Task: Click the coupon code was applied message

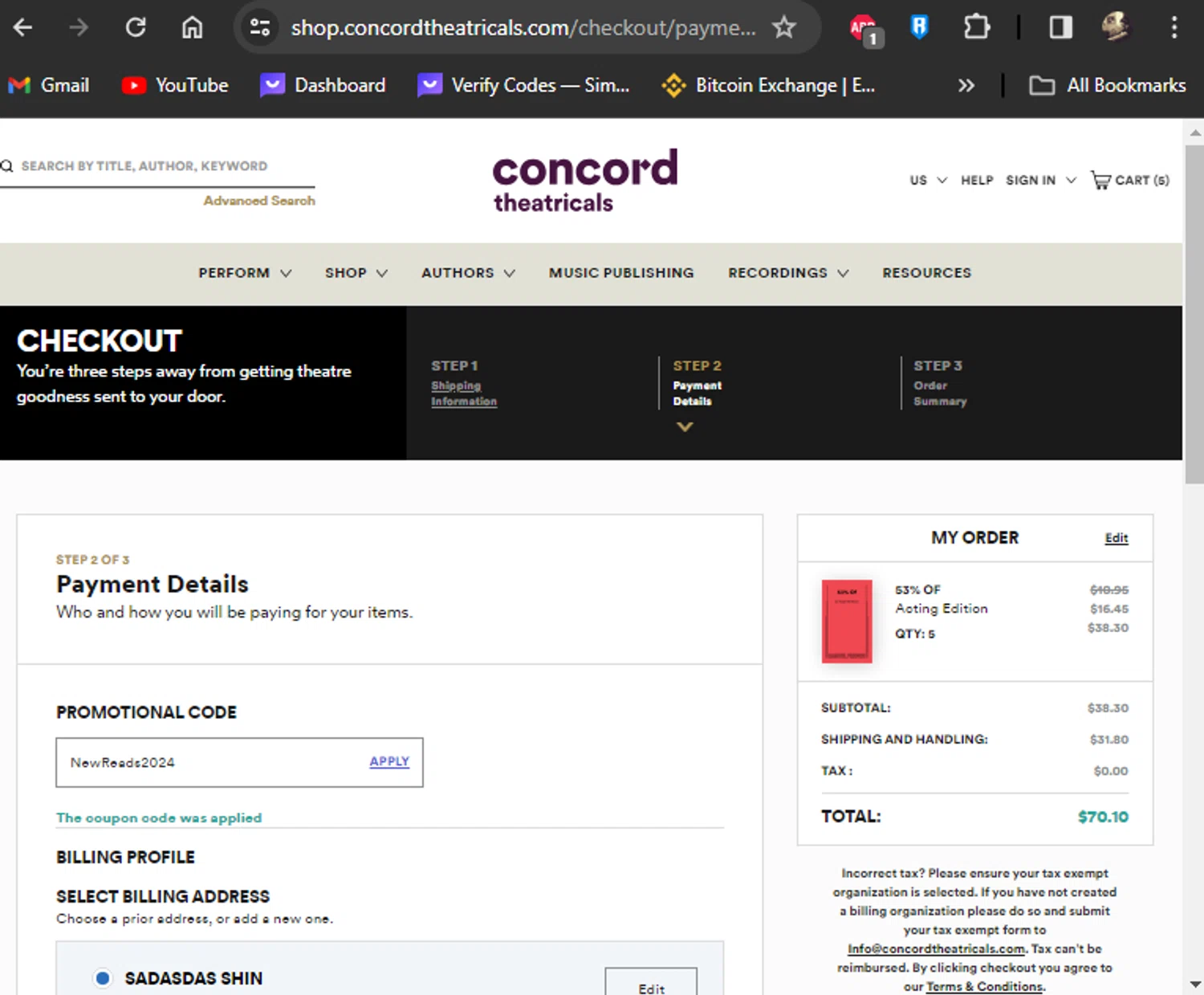Action: 159,818
